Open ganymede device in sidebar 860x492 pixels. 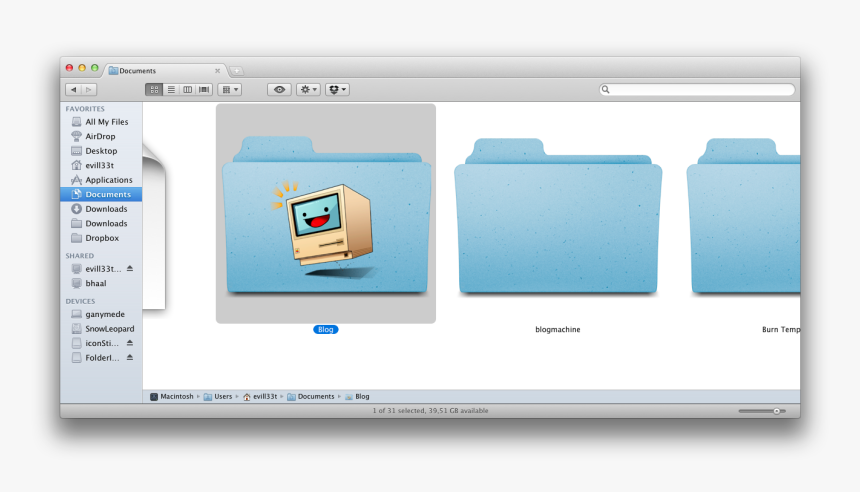click(101, 314)
